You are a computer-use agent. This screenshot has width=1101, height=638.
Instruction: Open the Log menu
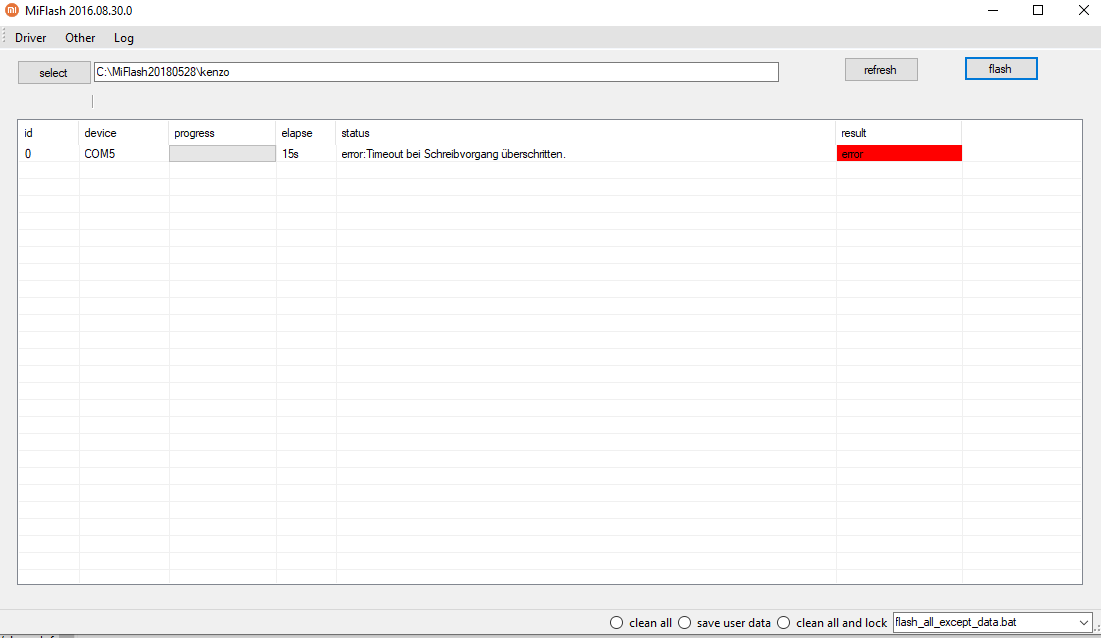click(x=124, y=38)
